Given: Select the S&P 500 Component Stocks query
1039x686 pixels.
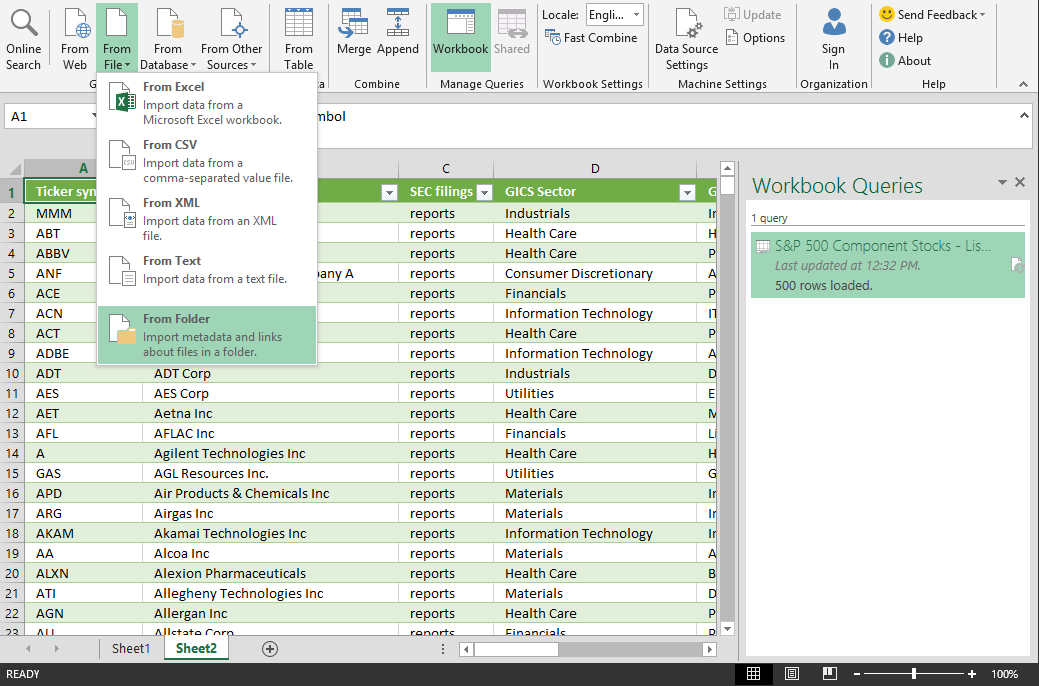Looking at the screenshot, I should [887, 264].
